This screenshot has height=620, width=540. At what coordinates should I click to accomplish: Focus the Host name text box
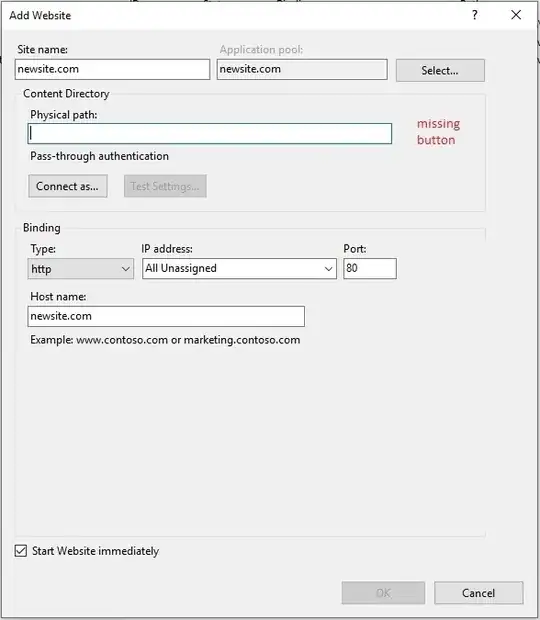(x=166, y=316)
